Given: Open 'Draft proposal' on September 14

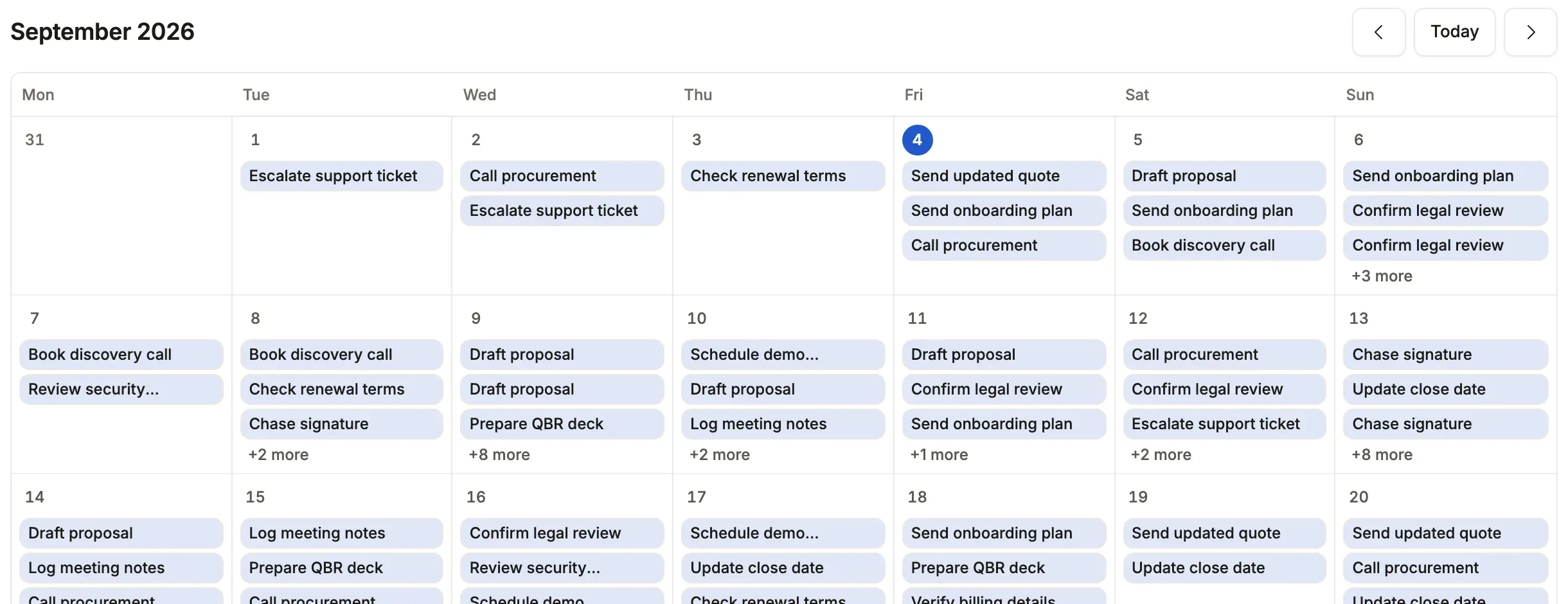Looking at the screenshot, I should pyautogui.click(x=121, y=533).
